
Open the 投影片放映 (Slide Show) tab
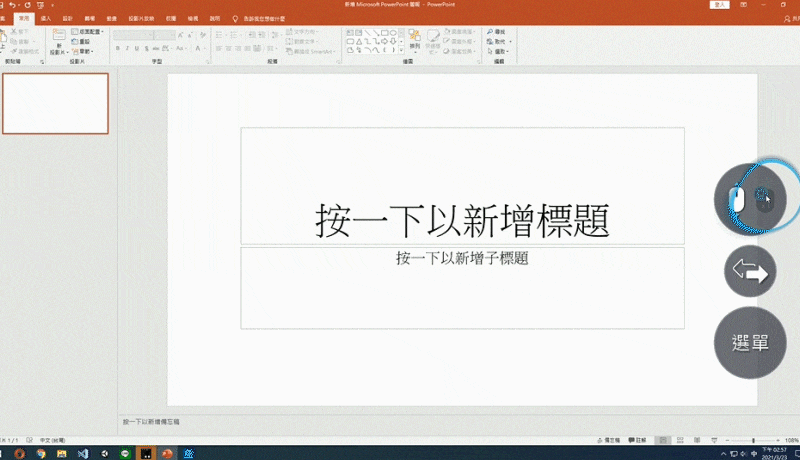(x=141, y=18)
